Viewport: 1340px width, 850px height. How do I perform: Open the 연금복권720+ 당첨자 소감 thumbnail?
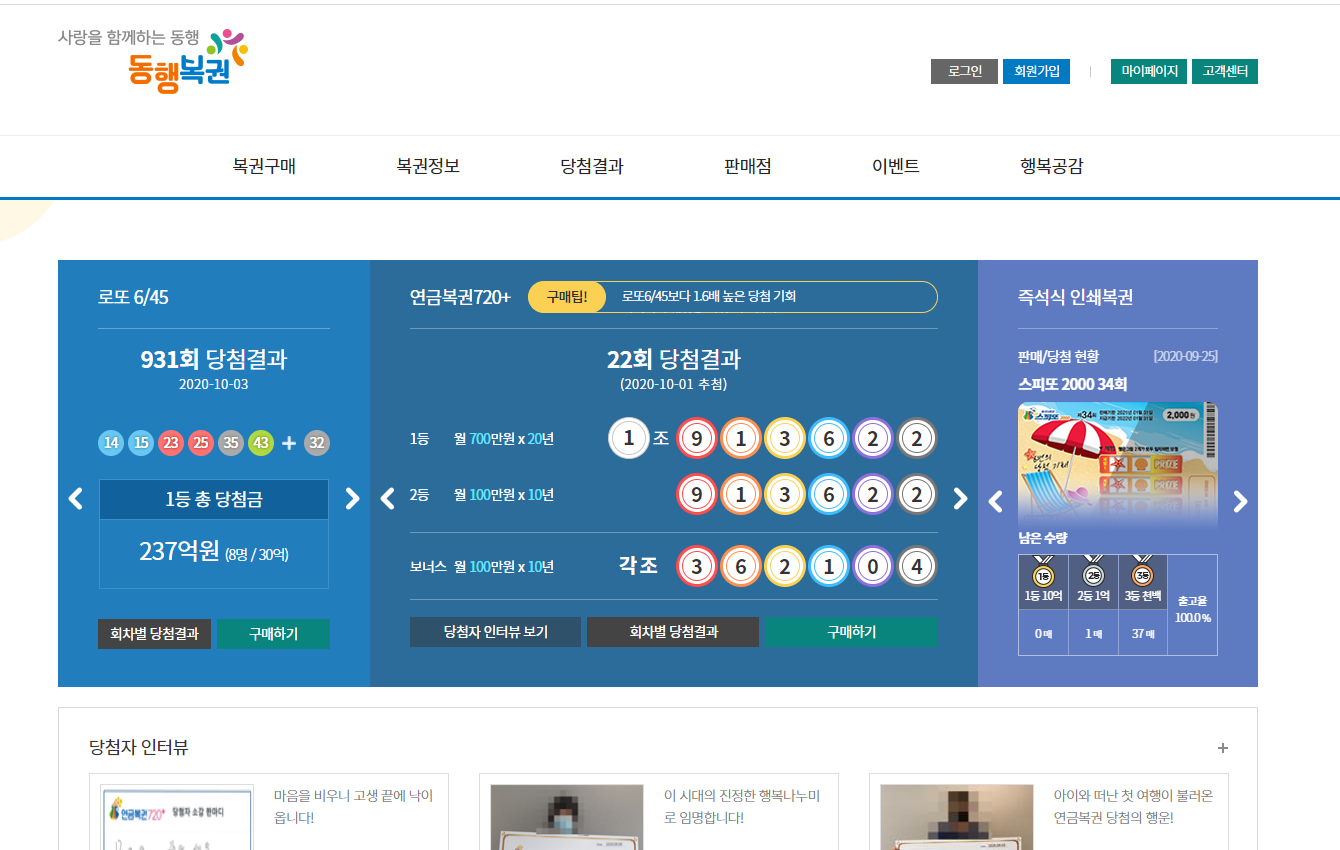(177, 817)
